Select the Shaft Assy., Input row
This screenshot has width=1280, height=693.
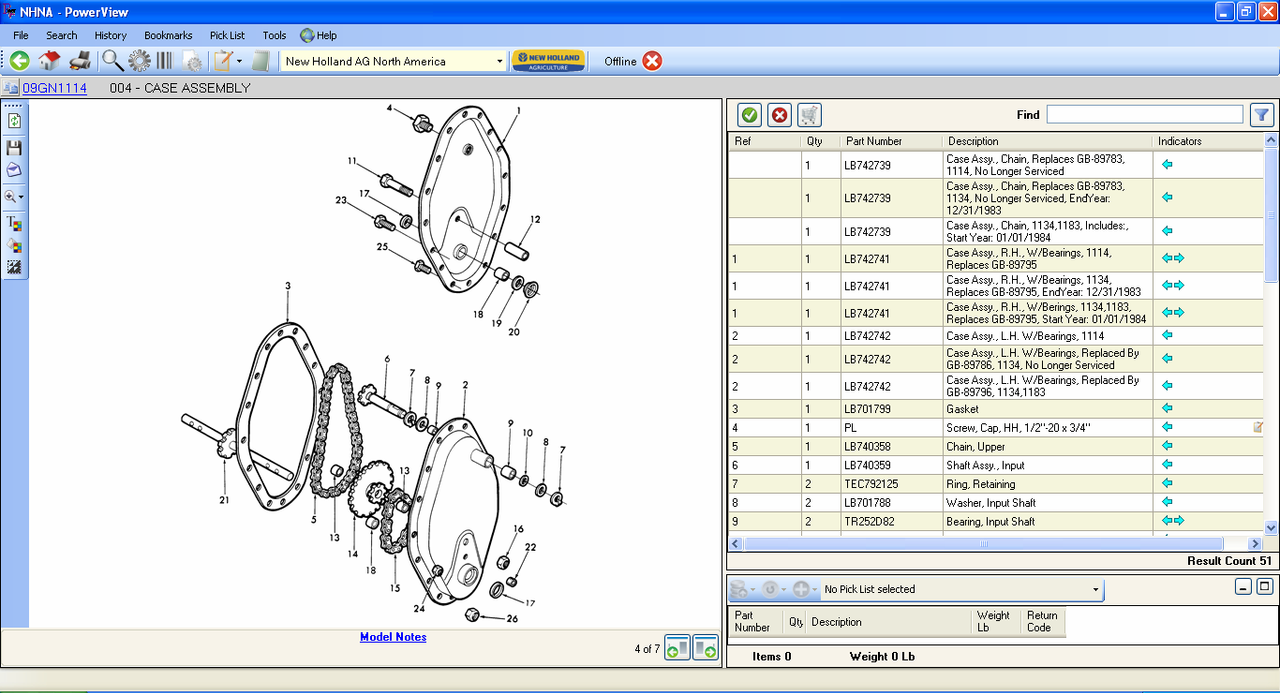(x=996, y=465)
